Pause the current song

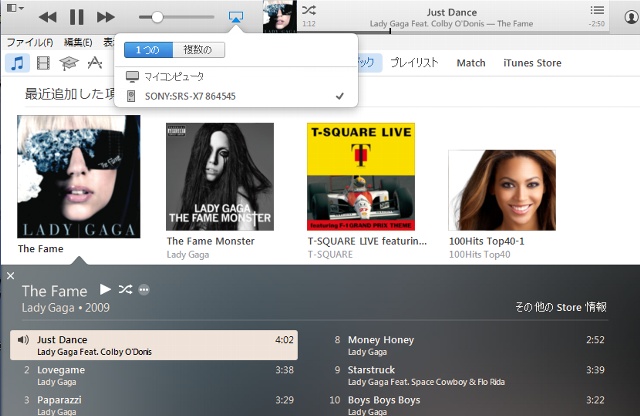[76, 17]
